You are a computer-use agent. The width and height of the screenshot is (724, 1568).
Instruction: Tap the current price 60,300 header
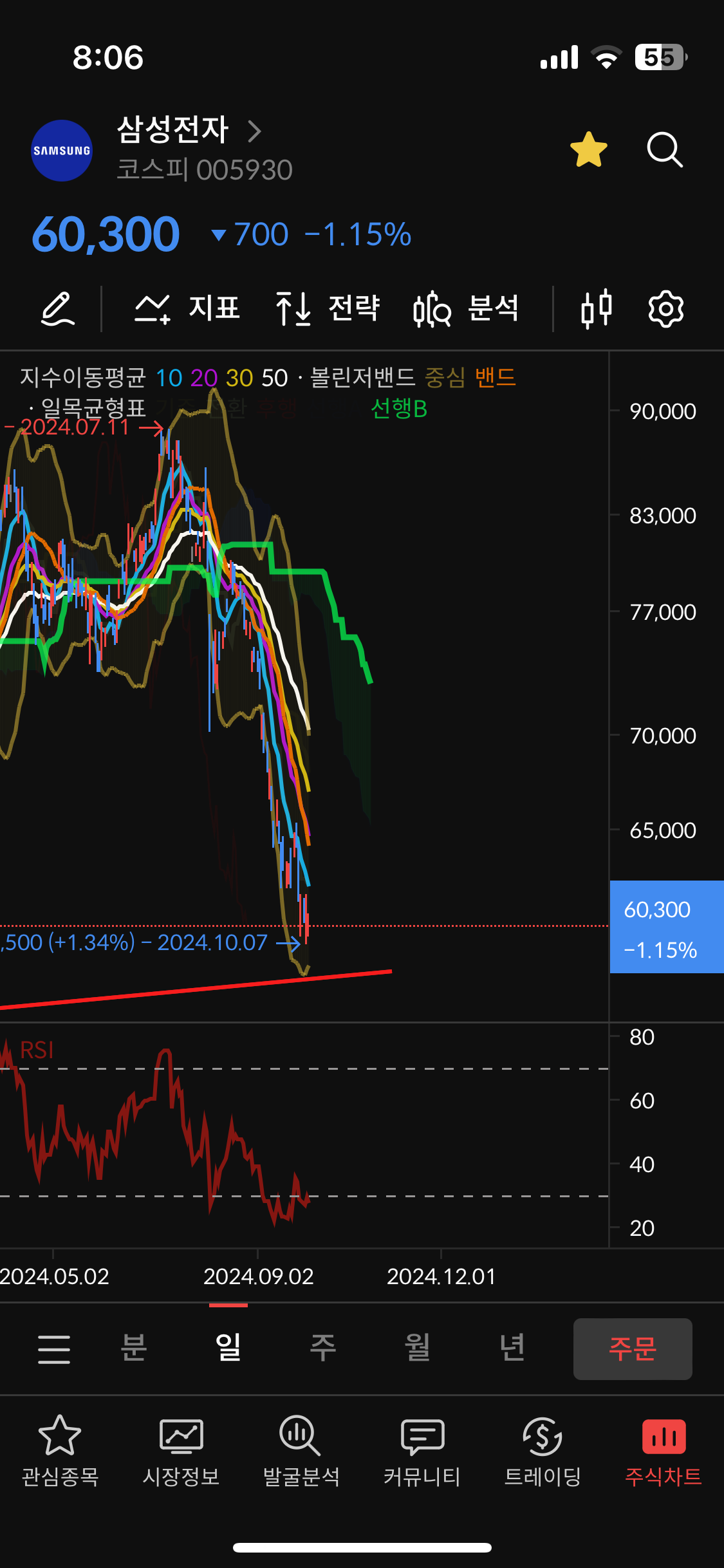tap(106, 234)
